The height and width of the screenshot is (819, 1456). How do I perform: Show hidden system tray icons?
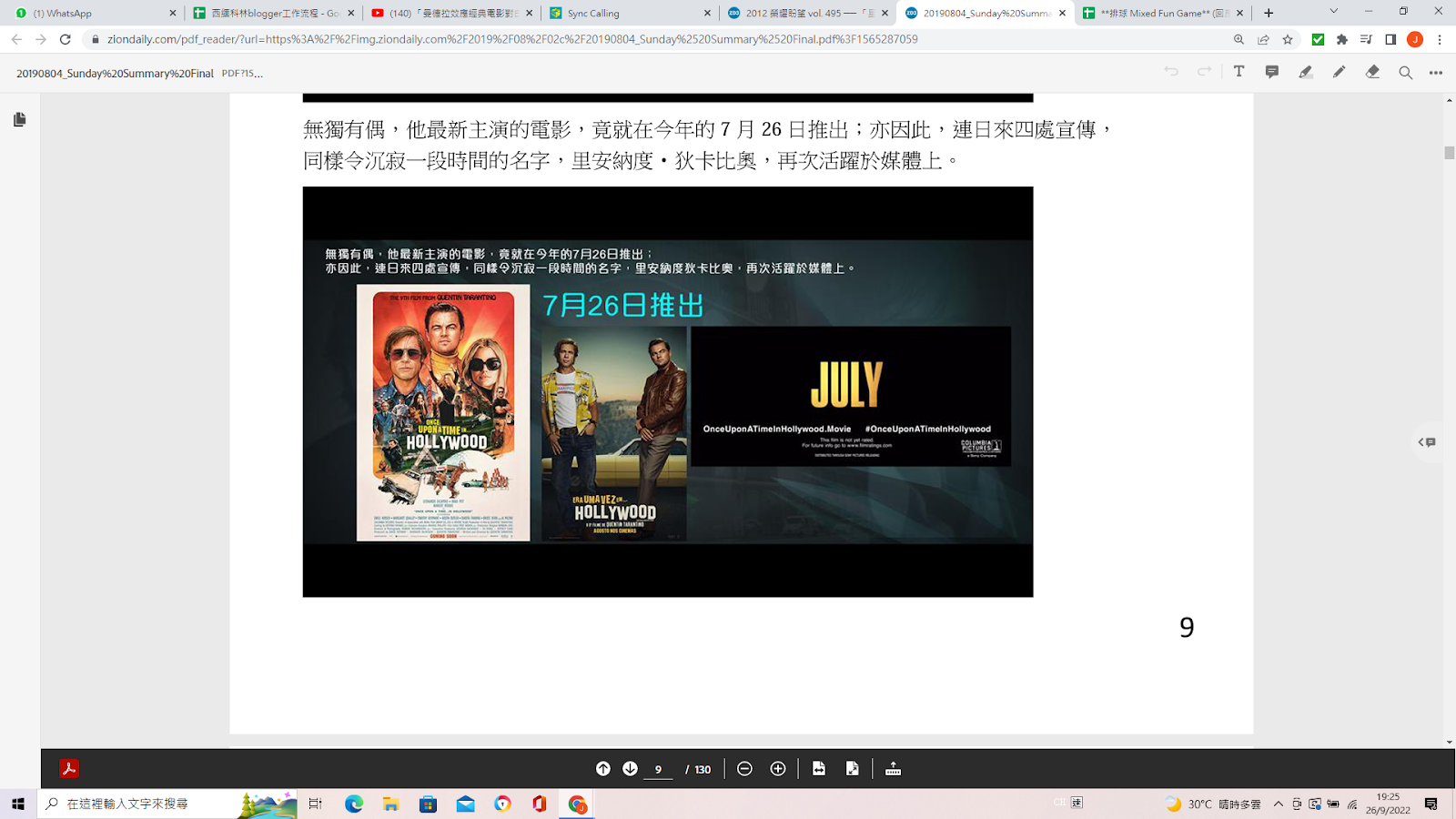pos(1279,804)
